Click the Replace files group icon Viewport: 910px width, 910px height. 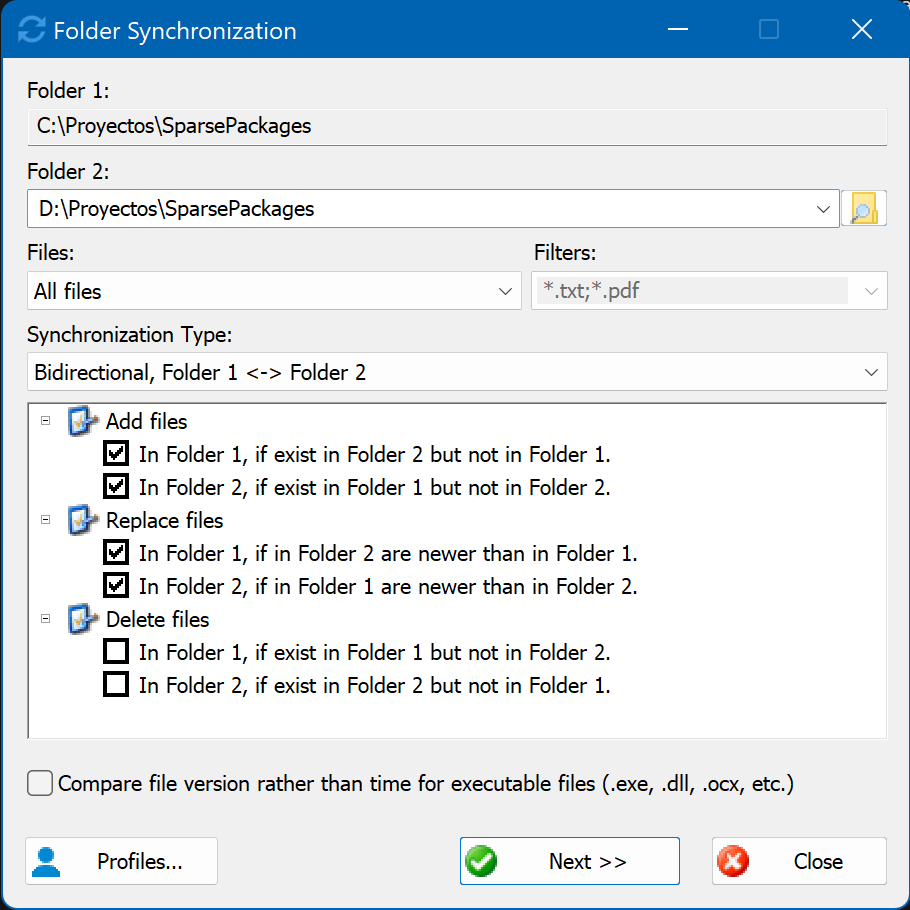point(82,520)
